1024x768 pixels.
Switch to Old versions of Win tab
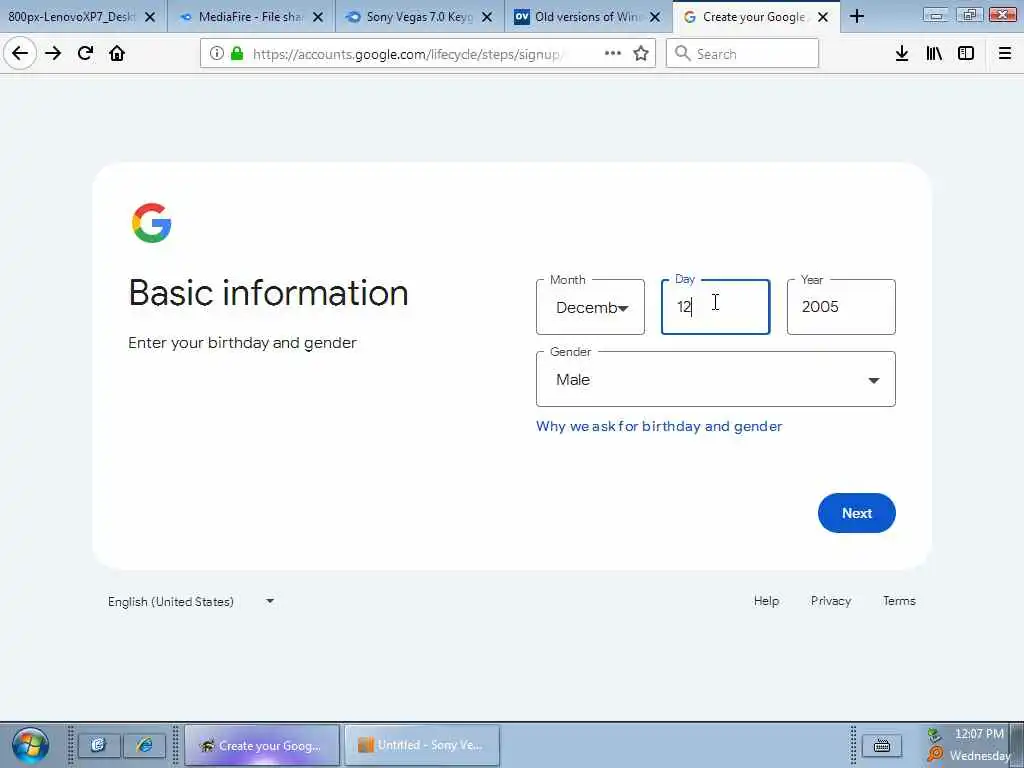pyautogui.click(x=588, y=17)
